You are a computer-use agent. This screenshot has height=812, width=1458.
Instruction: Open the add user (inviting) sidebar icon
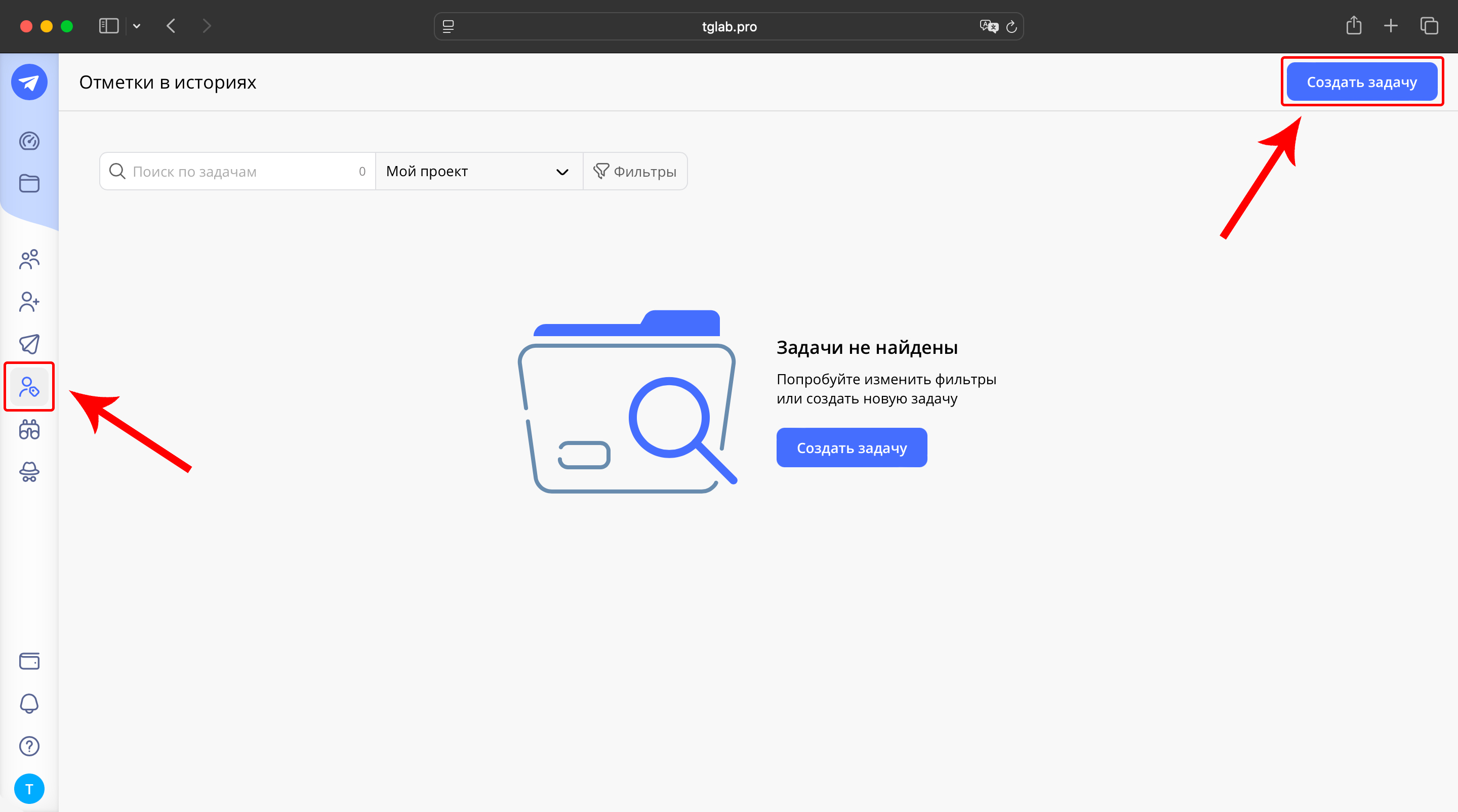pyautogui.click(x=29, y=302)
